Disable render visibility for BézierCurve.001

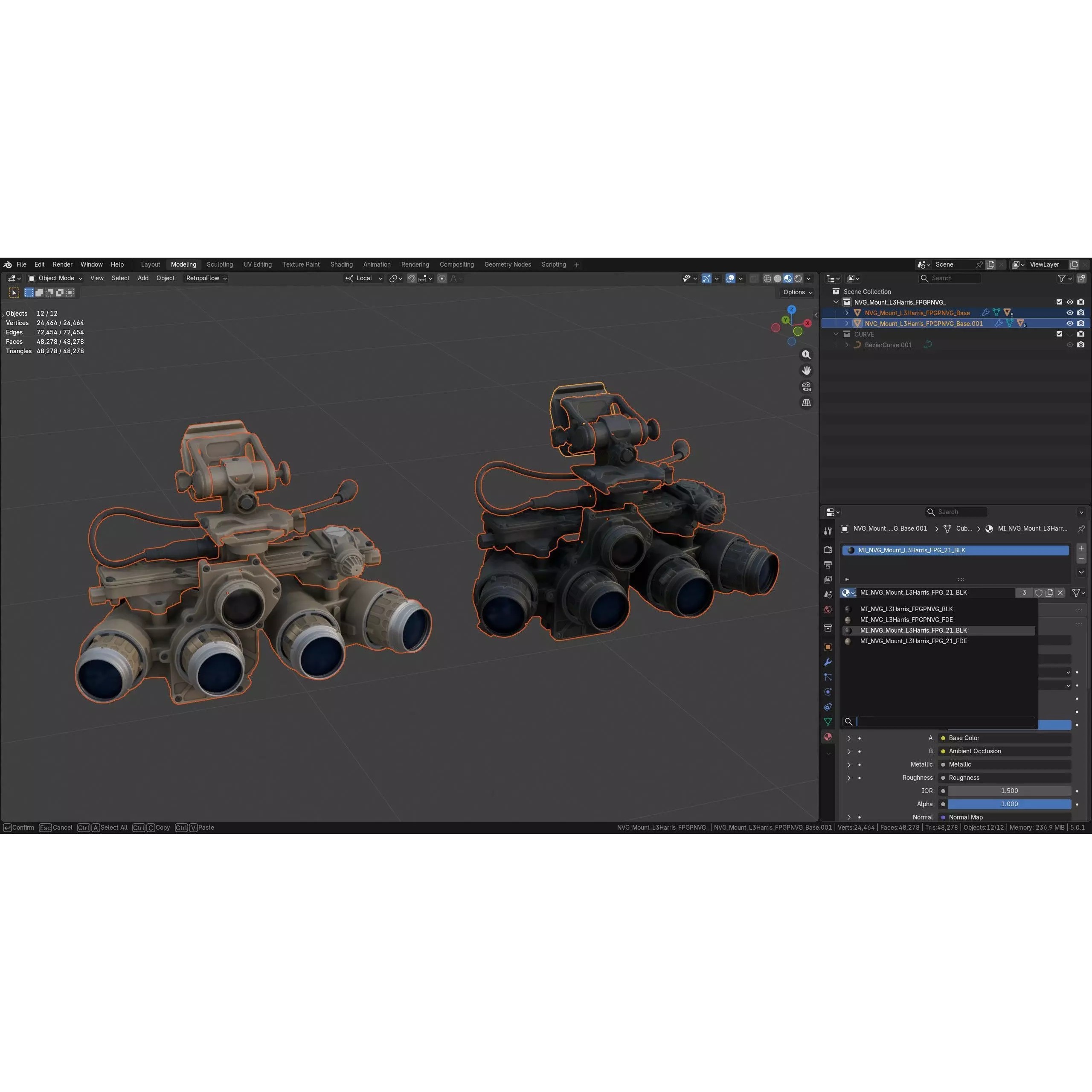[x=1081, y=345]
